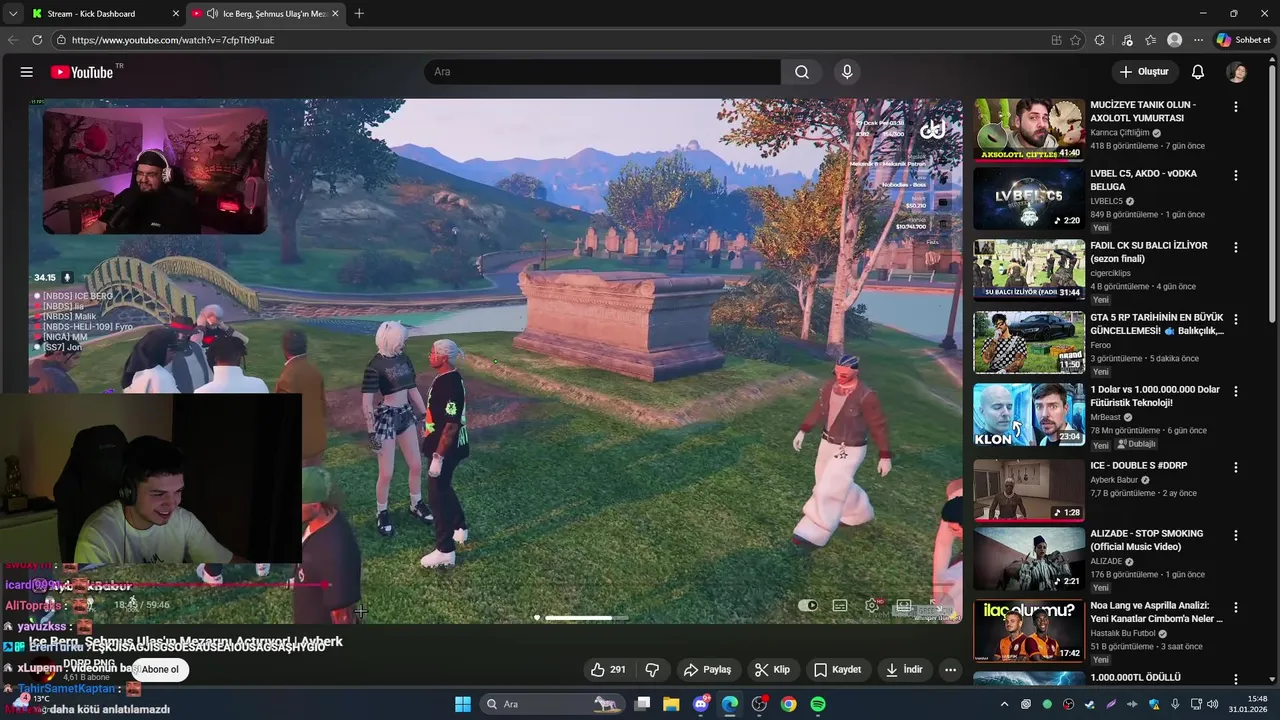Image resolution: width=1280 pixels, height=720 pixels.
Task: Open Copilot Sohbet et button
Action: (1243, 40)
